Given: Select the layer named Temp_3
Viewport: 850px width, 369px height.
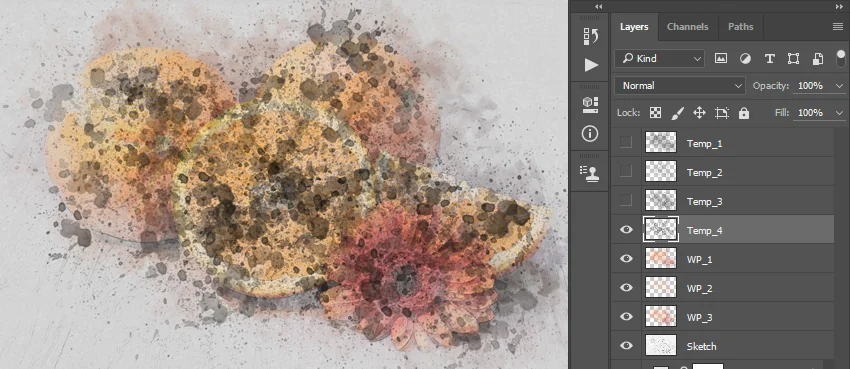Looking at the screenshot, I should 704,202.
